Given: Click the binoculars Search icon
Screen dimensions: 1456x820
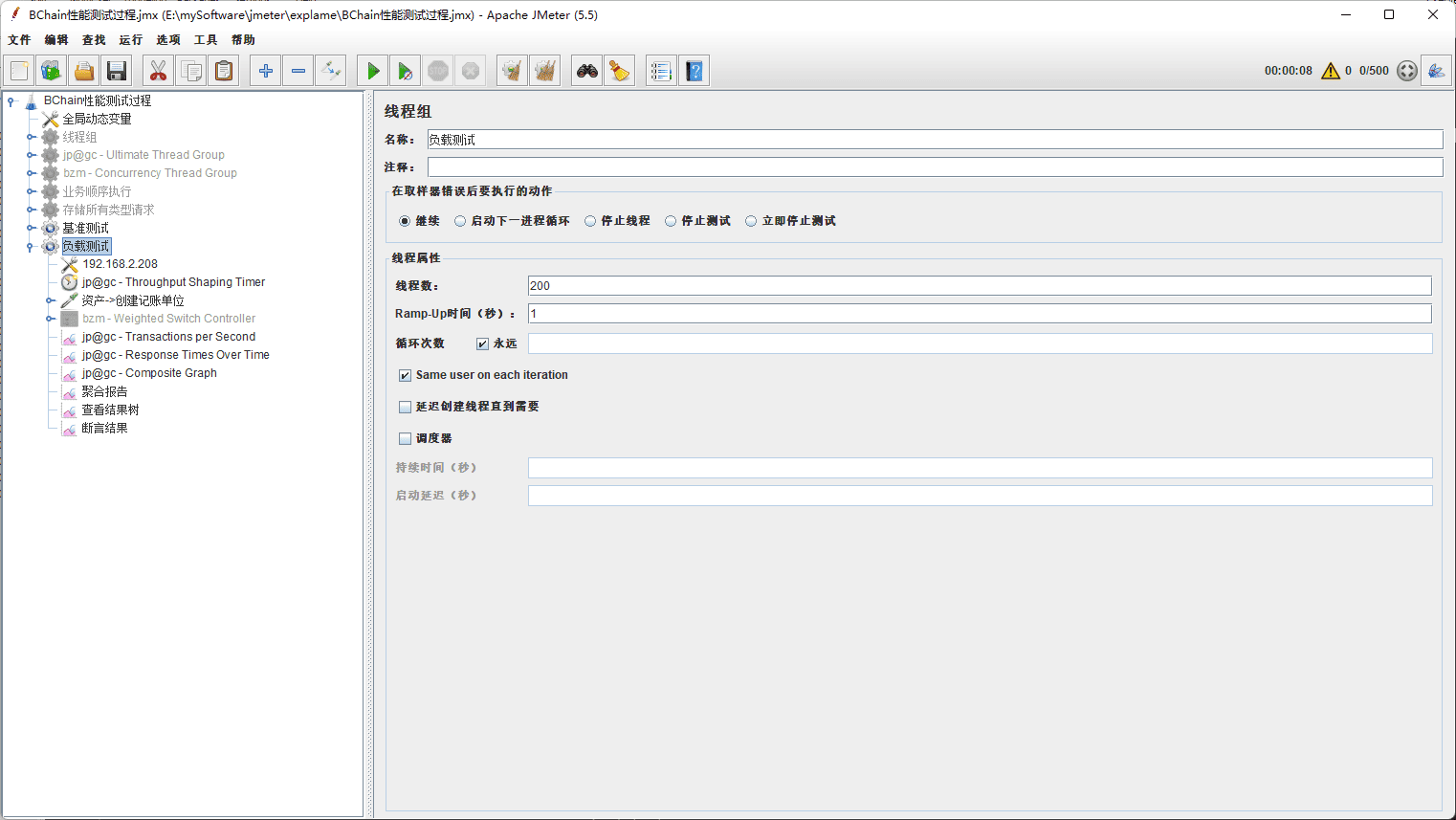Looking at the screenshot, I should pyautogui.click(x=586, y=71).
